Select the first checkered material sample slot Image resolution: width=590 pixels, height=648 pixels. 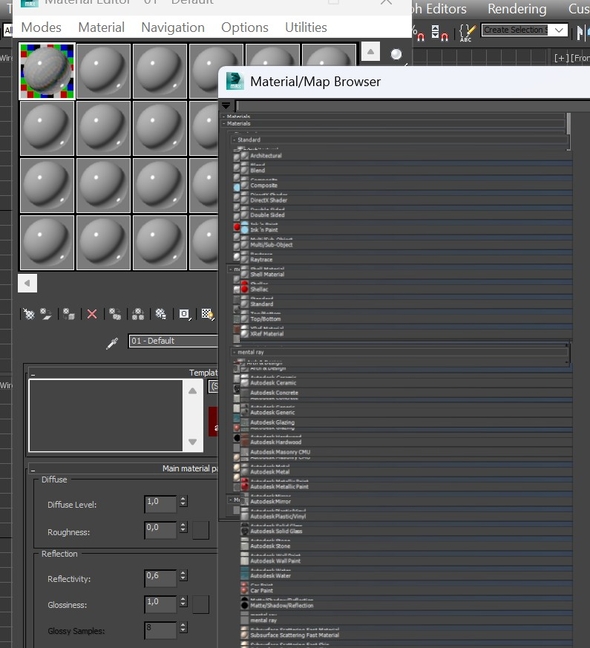(x=47, y=71)
